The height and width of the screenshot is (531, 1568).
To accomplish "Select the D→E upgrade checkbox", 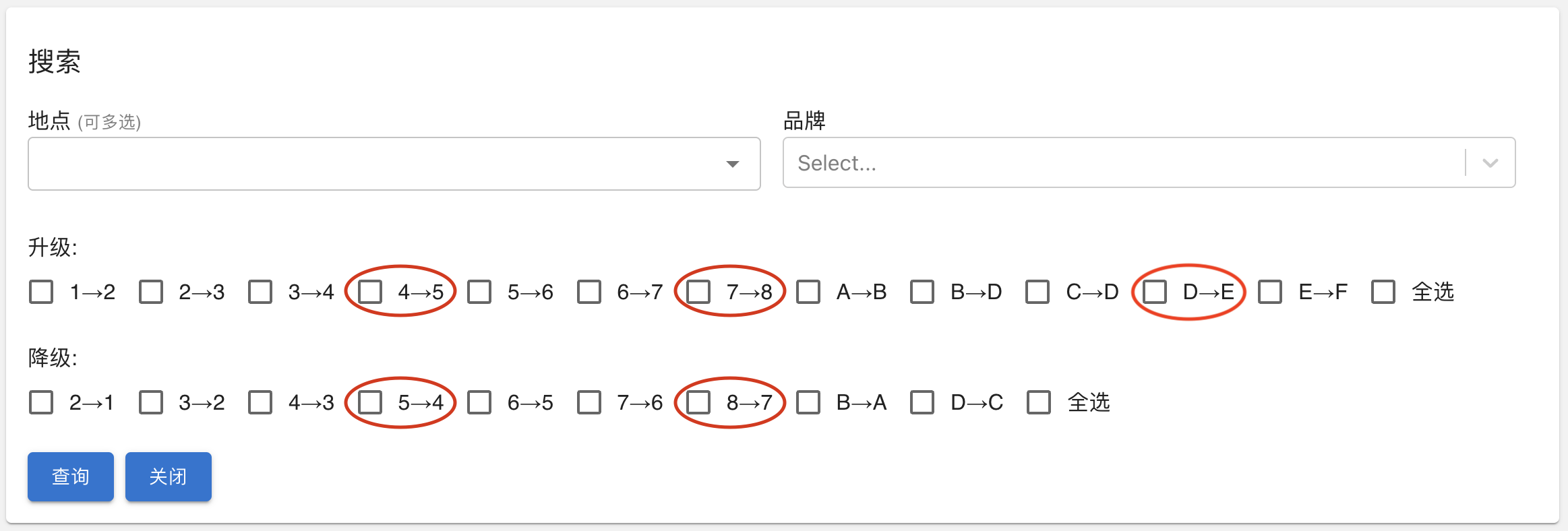I will click(1155, 292).
